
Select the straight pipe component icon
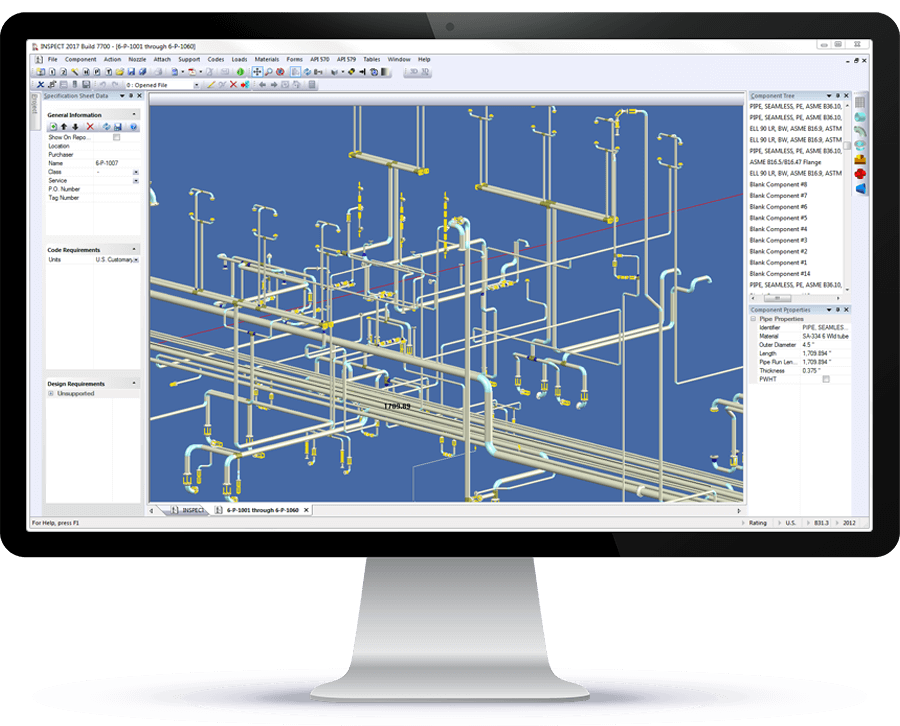pyautogui.click(x=860, y=117)
